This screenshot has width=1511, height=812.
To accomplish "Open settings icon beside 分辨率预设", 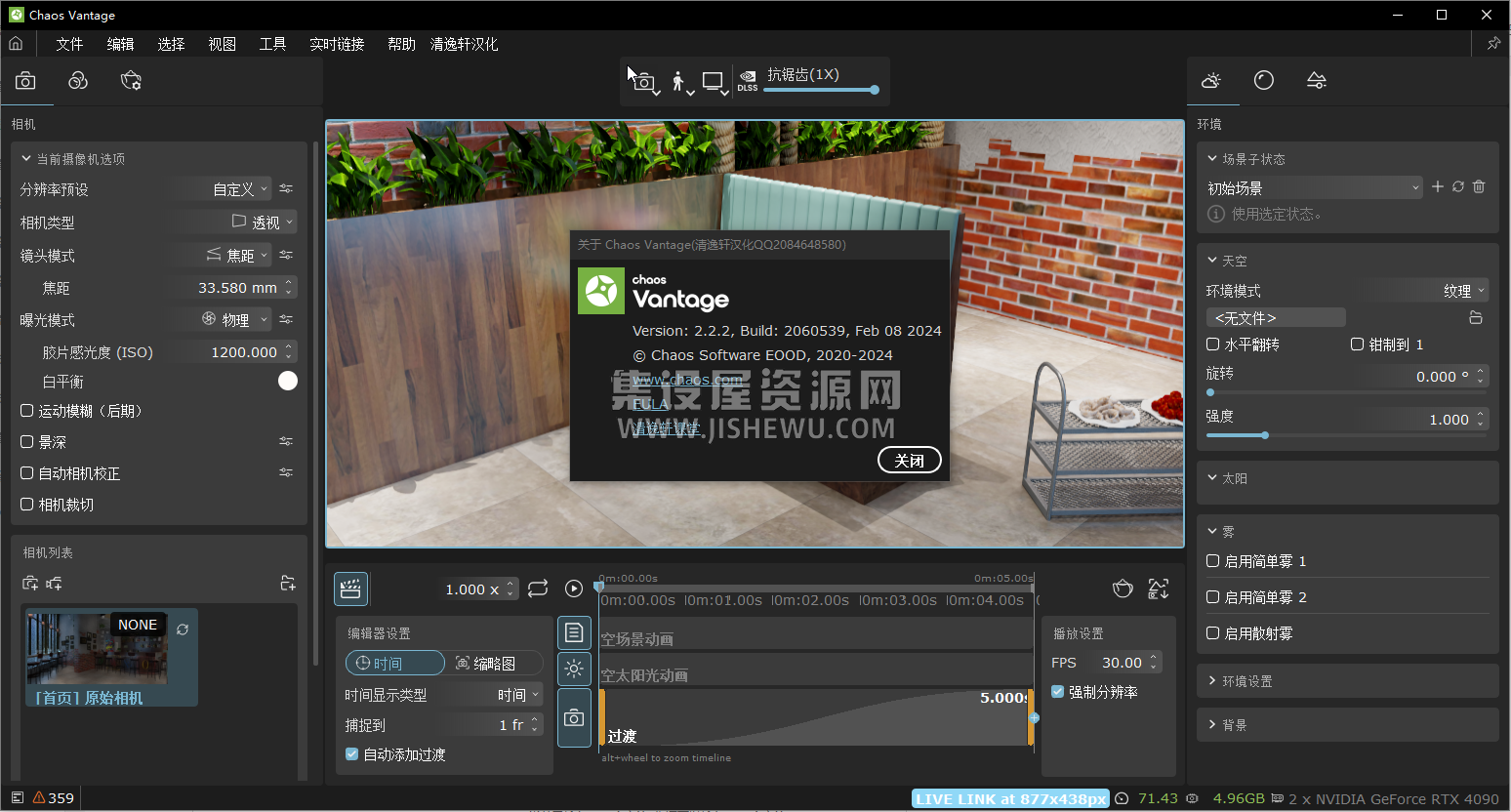I will tap(286, 189).
